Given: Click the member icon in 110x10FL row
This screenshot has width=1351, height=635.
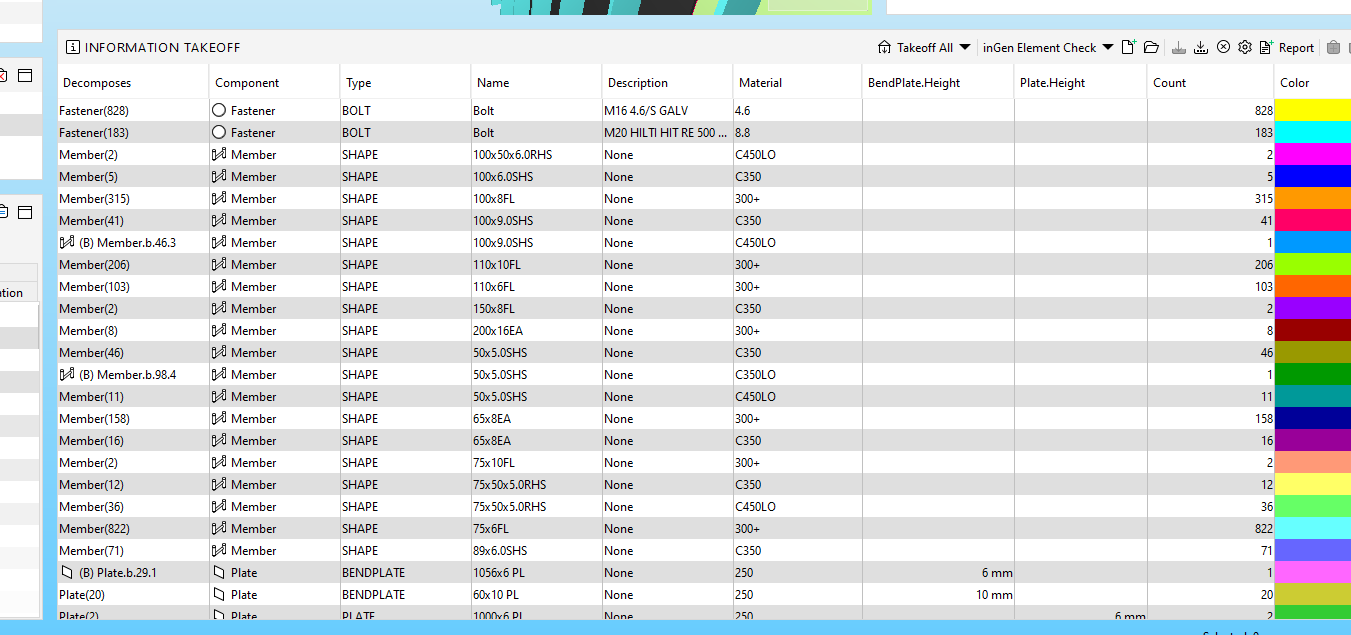Looking at the screenshot, I should [x=219, y=264].
